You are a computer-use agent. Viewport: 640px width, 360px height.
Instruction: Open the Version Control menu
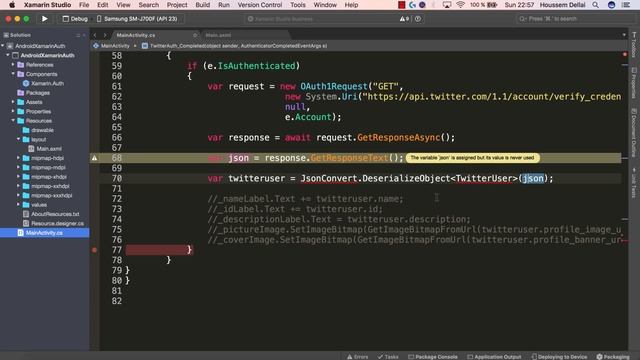[260, 5]
